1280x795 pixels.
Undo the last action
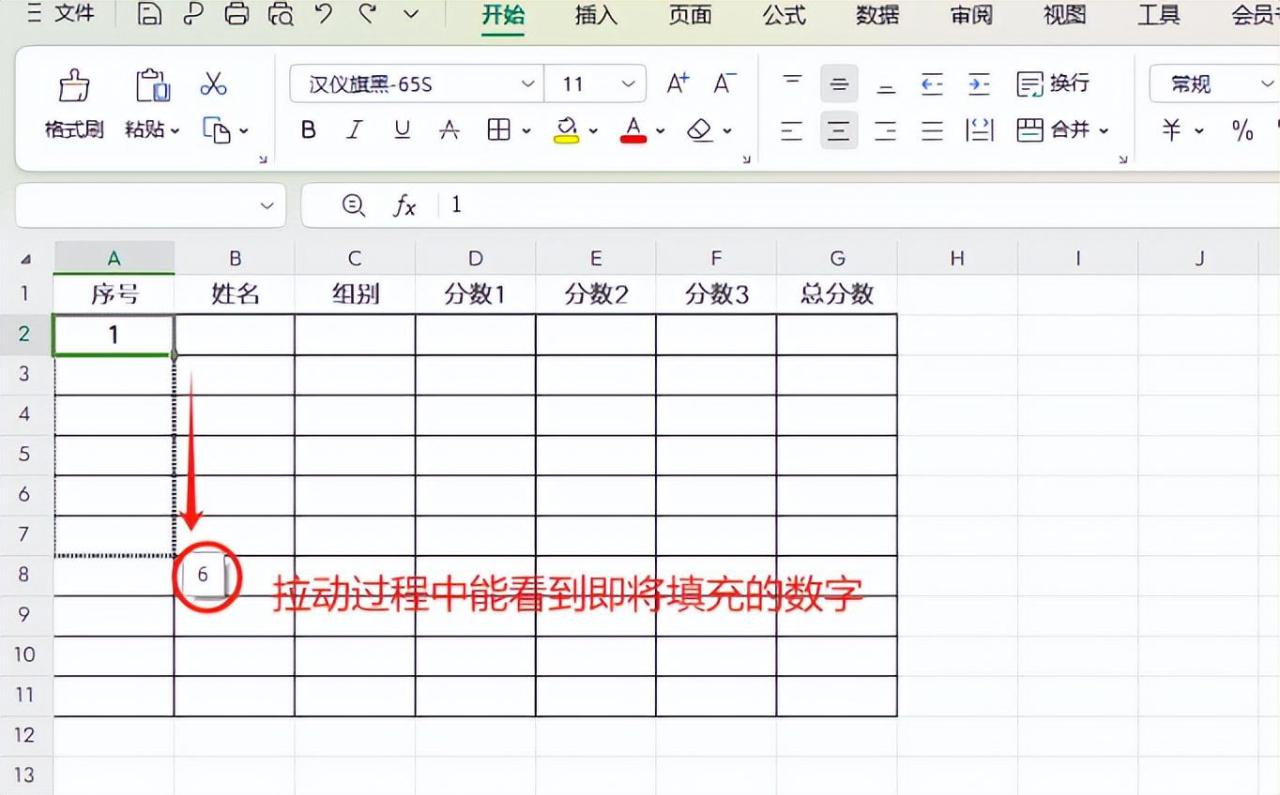click(323, 14)
